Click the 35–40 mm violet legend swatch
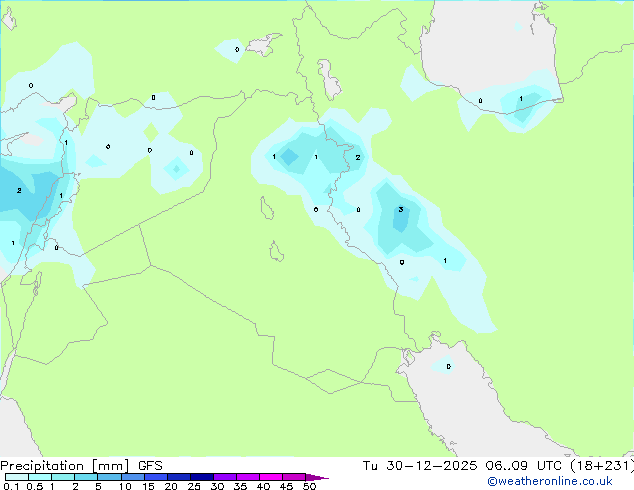The width and height of the screenshot is (634, 490). [x=247, y=477]
